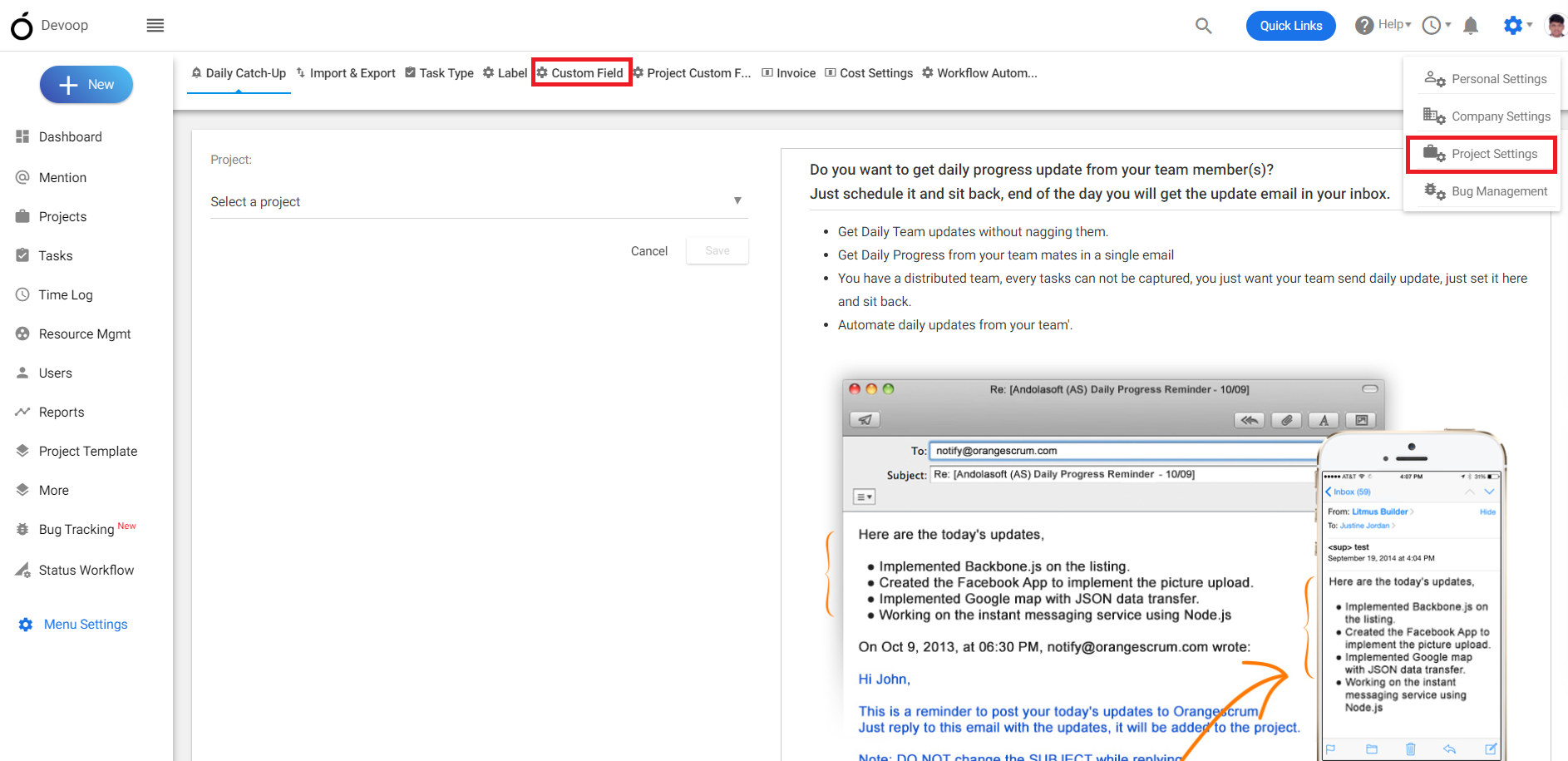Open the timer clock icon in header
Screen dimensions: 1568x761
[1432, 26]
